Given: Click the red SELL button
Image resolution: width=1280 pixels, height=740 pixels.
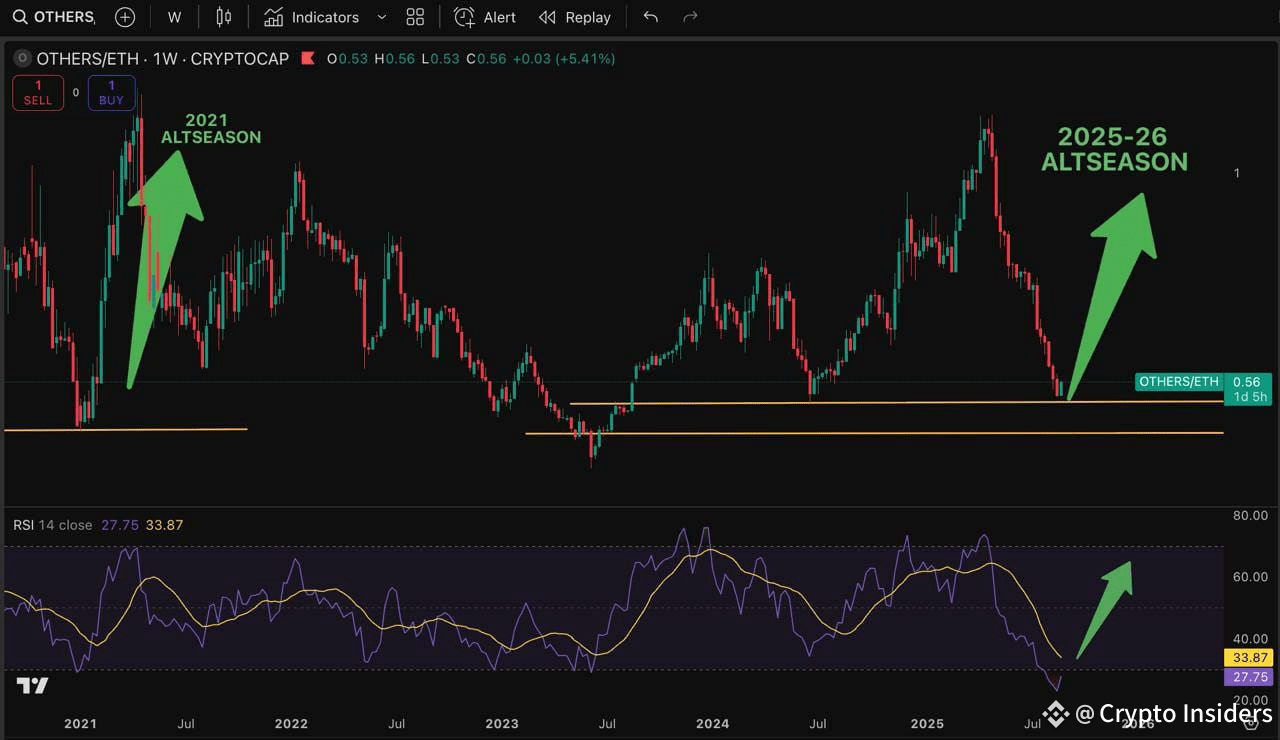Looking at the screenshot, I should coord(38,93).
